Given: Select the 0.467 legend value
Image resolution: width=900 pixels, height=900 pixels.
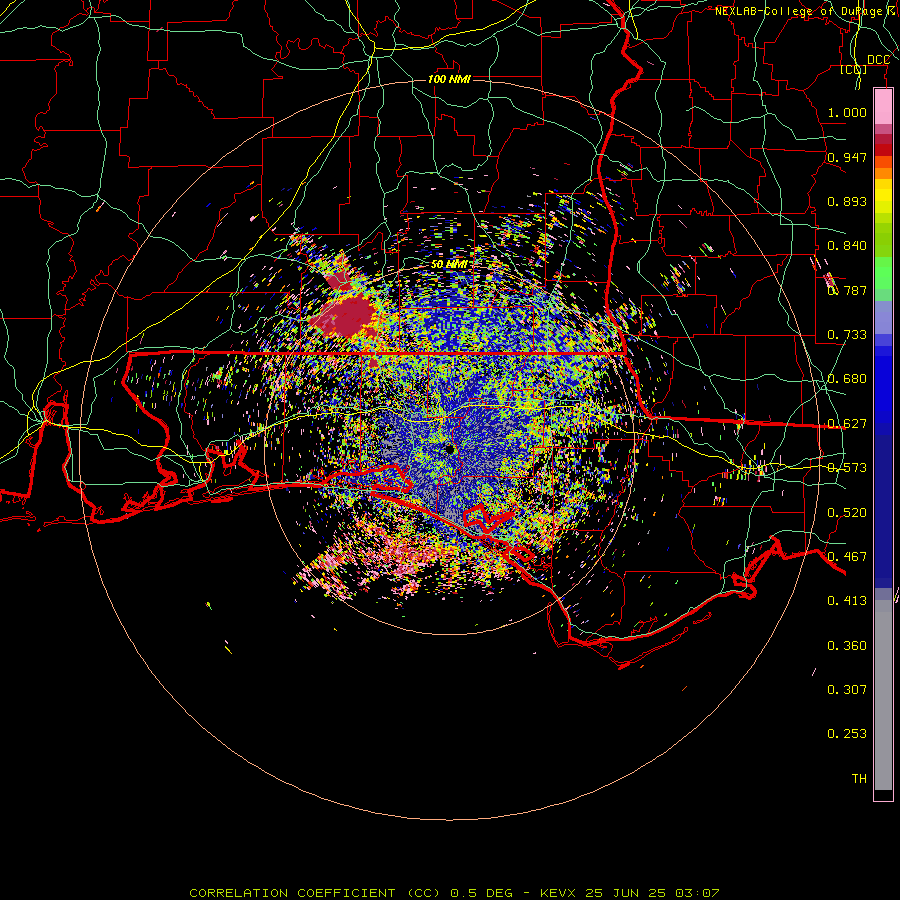Looking at the screenshot, I should click(847, 557).
